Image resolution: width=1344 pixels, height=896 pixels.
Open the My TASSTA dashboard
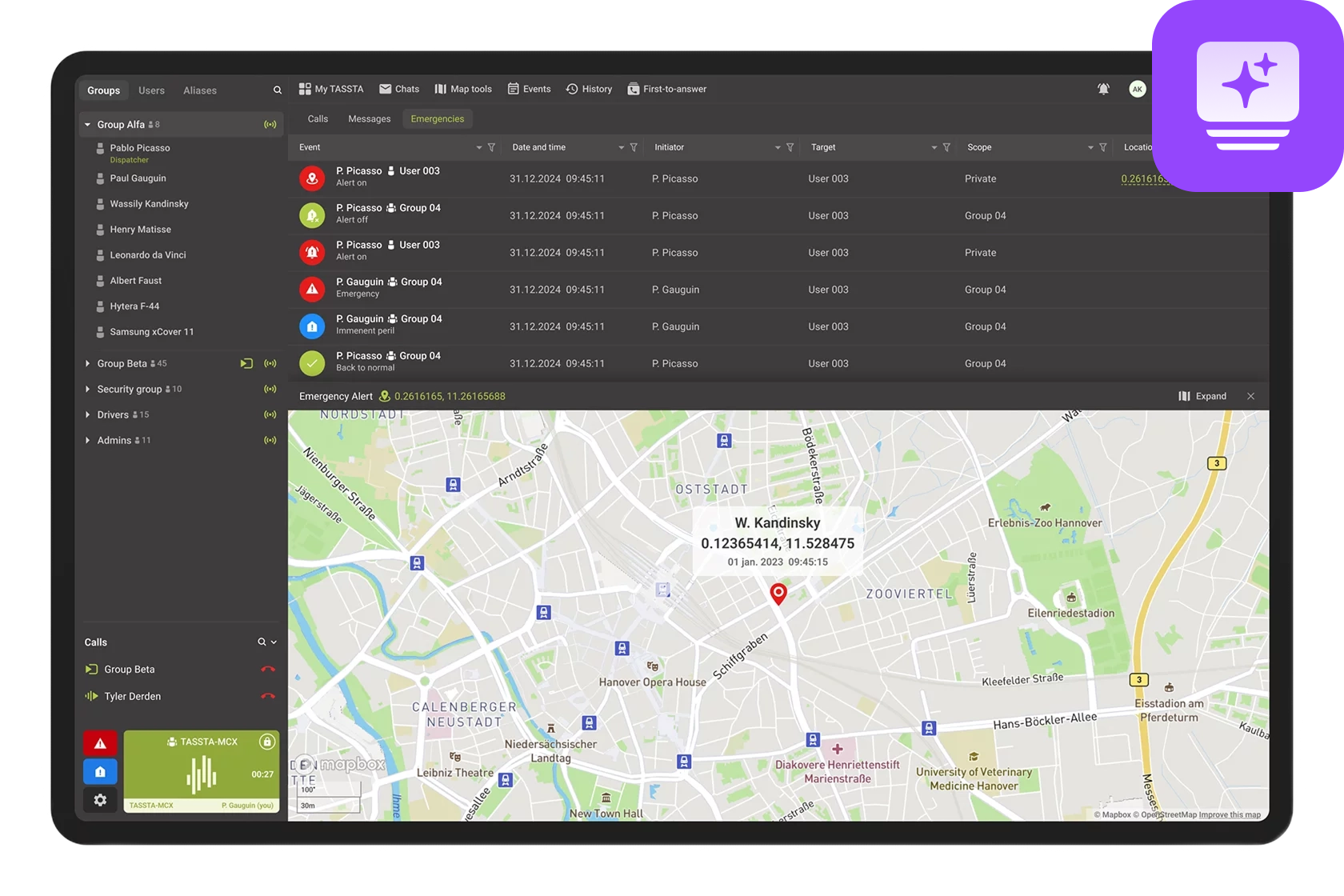[331, 89]
